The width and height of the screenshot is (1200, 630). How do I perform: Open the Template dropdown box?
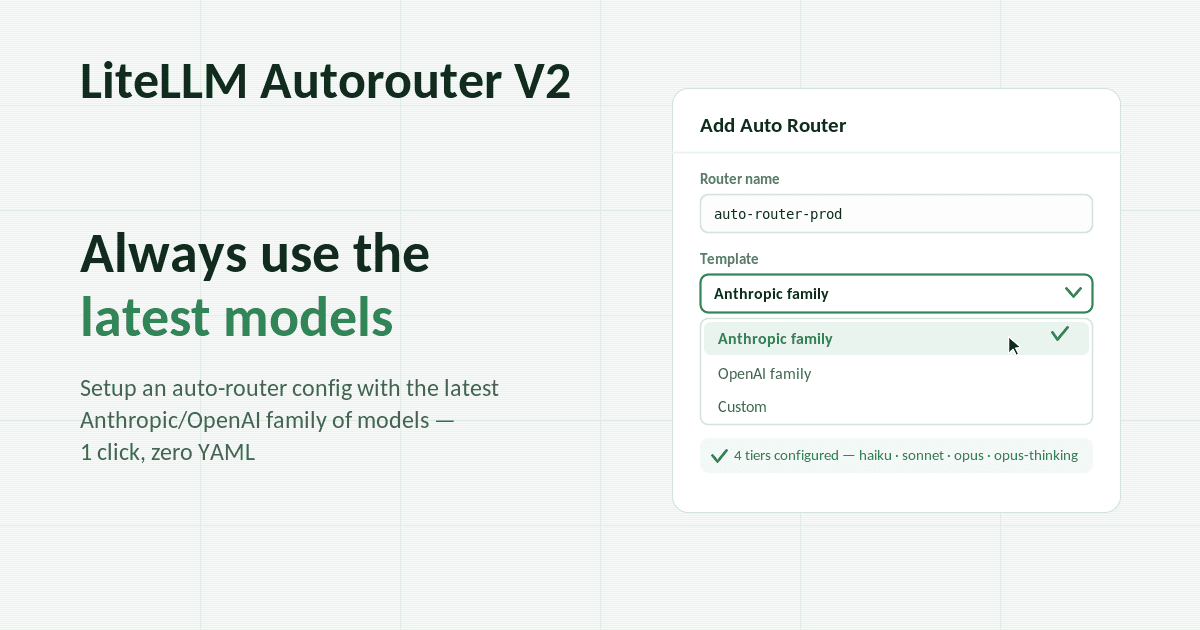point(896,294)
